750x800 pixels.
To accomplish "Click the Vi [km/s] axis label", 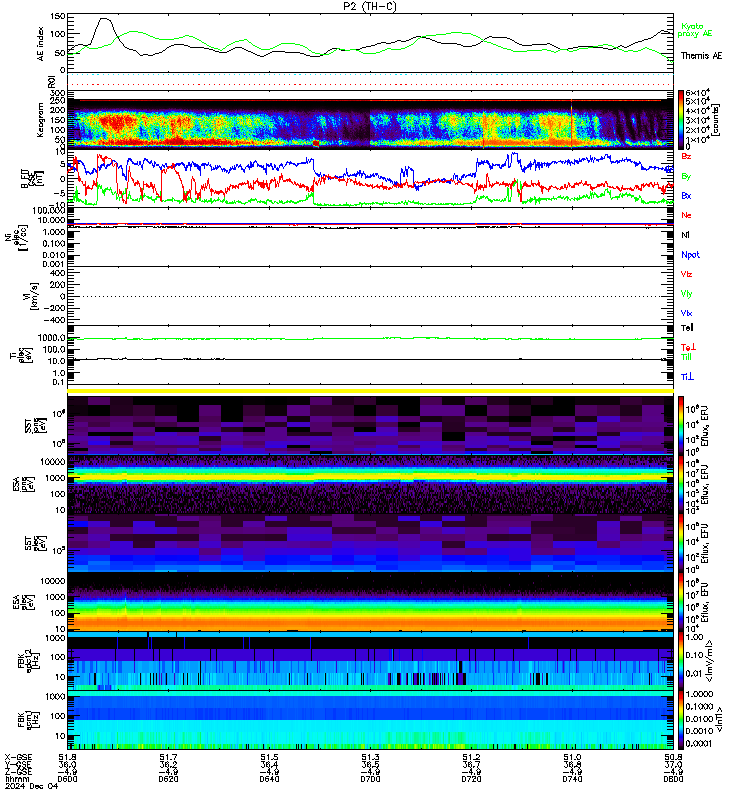I will 30,296.
